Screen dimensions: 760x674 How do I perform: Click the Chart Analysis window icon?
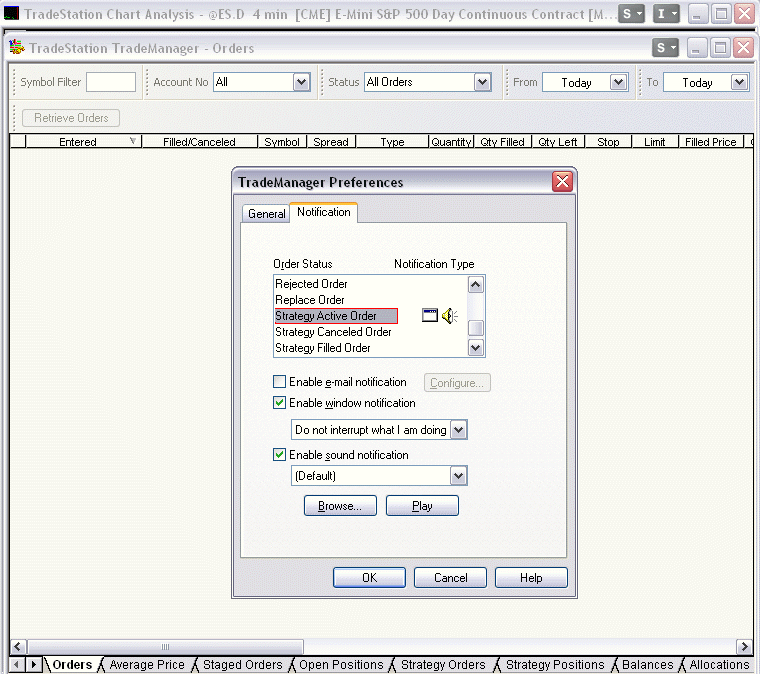(11, 14)
